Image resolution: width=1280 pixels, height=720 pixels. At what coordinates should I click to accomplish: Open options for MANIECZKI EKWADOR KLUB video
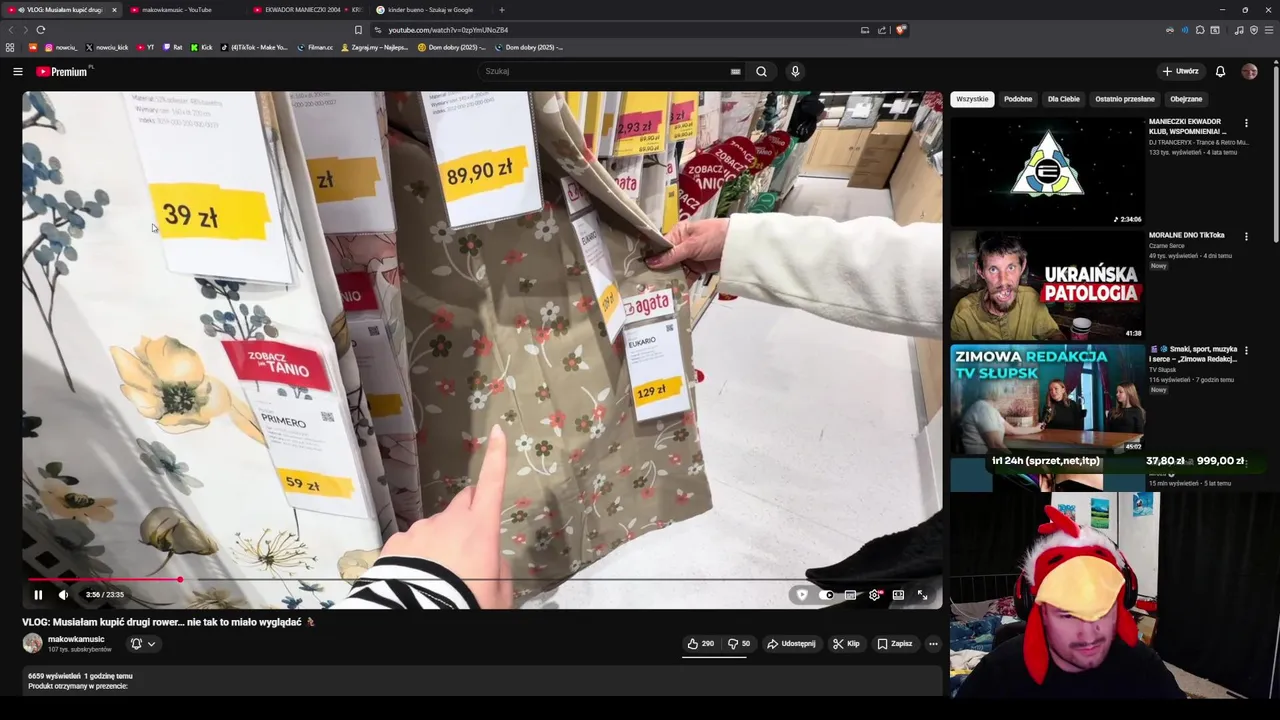click(x=1246, y=123)
